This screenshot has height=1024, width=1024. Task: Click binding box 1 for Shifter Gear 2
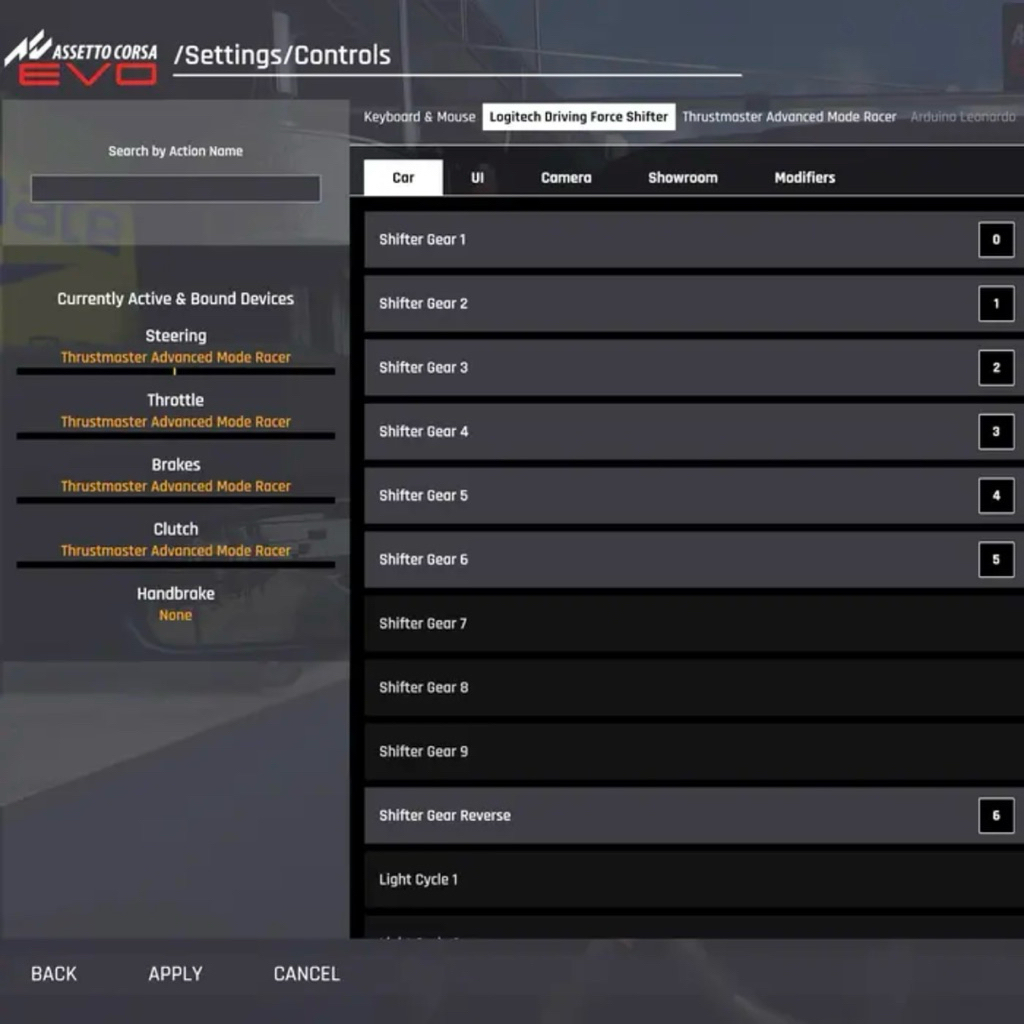(996, 304)
